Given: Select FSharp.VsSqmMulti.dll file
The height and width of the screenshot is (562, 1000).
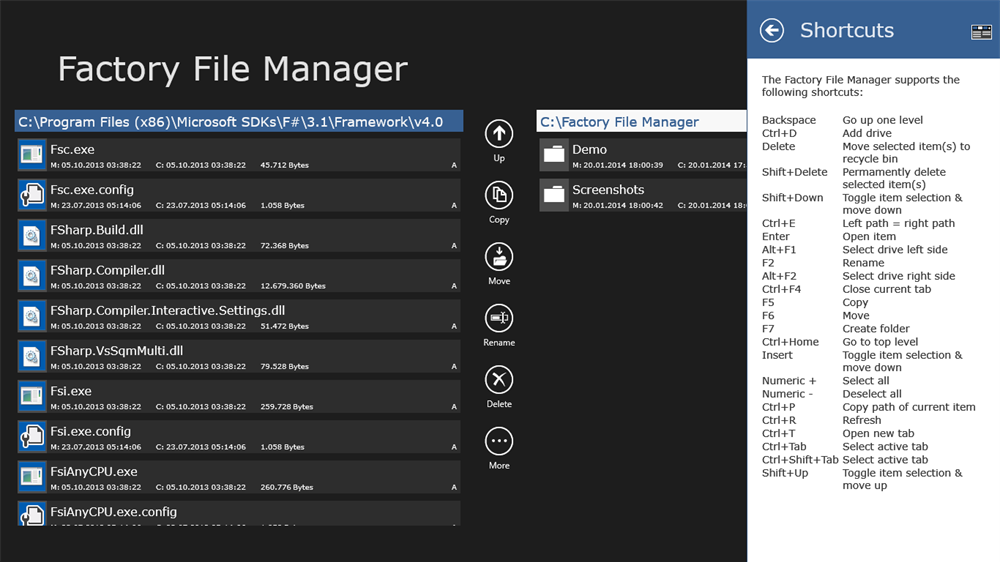Looking at the screenshot, I should click(x=240, y=357).
